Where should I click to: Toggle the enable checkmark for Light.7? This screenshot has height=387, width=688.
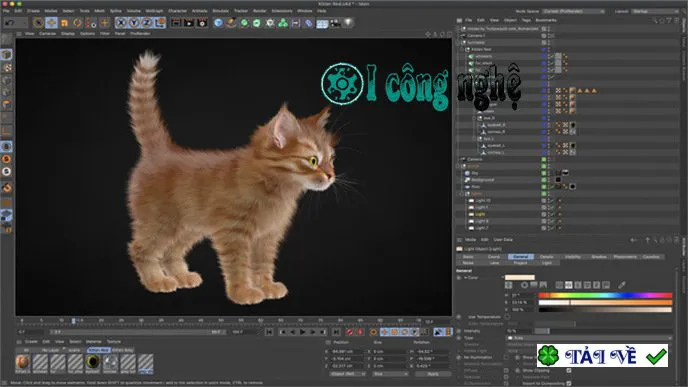click(x=551, y=228)
